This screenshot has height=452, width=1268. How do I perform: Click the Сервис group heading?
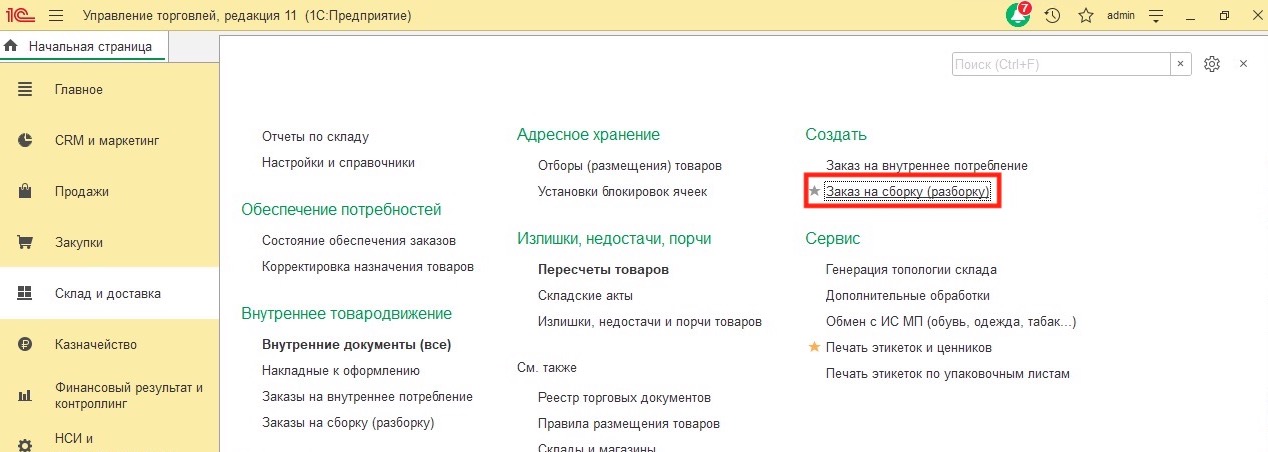pos(833,239)
